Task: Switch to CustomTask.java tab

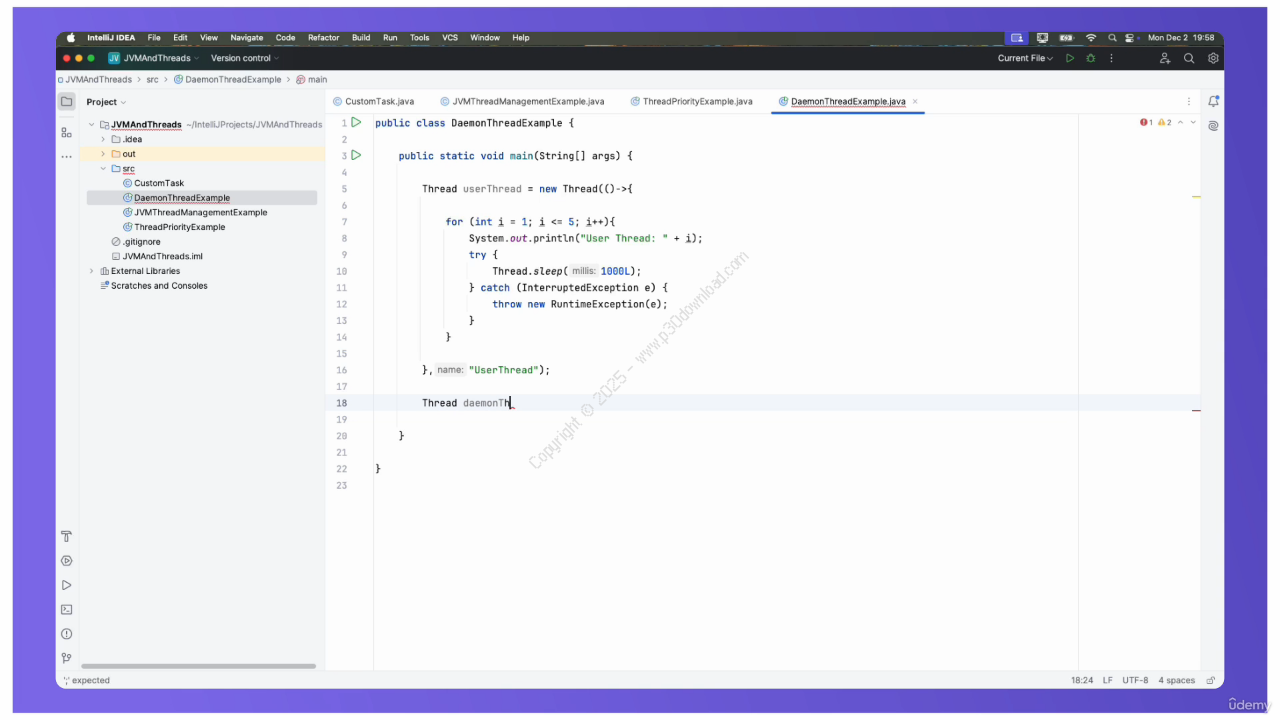Action: (x=373, y=101)
